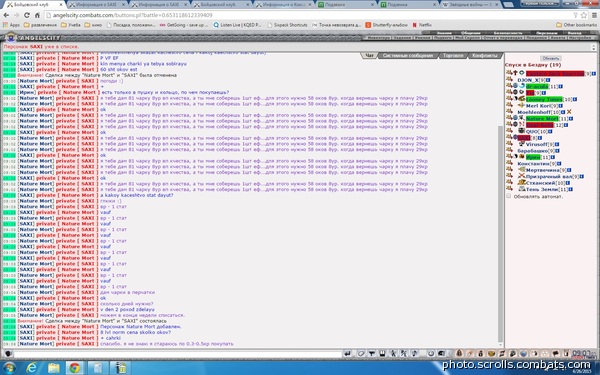Image resolution: width=600 pixels, height=375 pixels.
Task: Click player name Moehlenhoff in list
Action: [533, 112]
